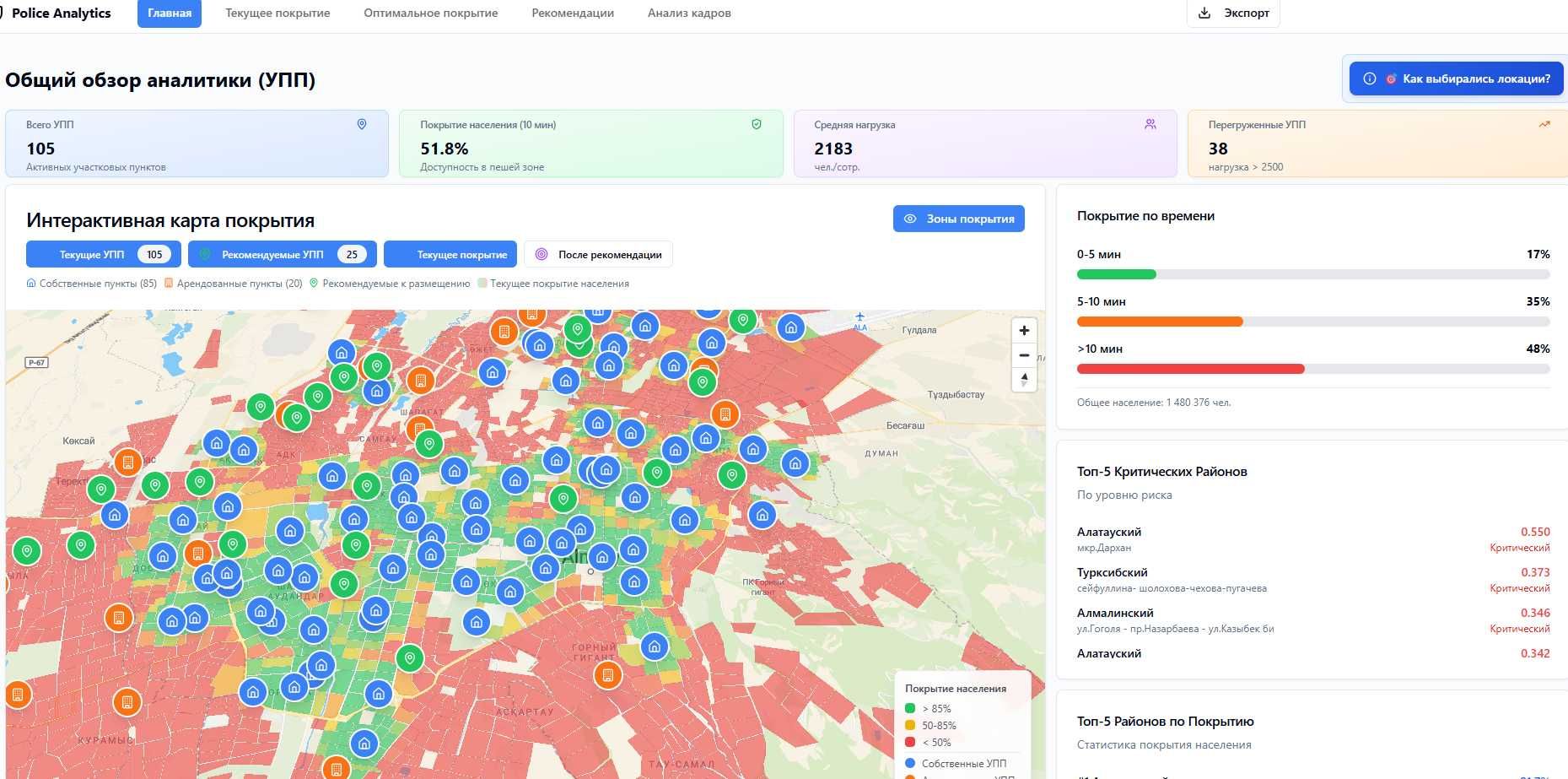The image size is (1568, 779).
Task: Select Алатауский мкр.Дархан district row
Action: (1313, 539)
